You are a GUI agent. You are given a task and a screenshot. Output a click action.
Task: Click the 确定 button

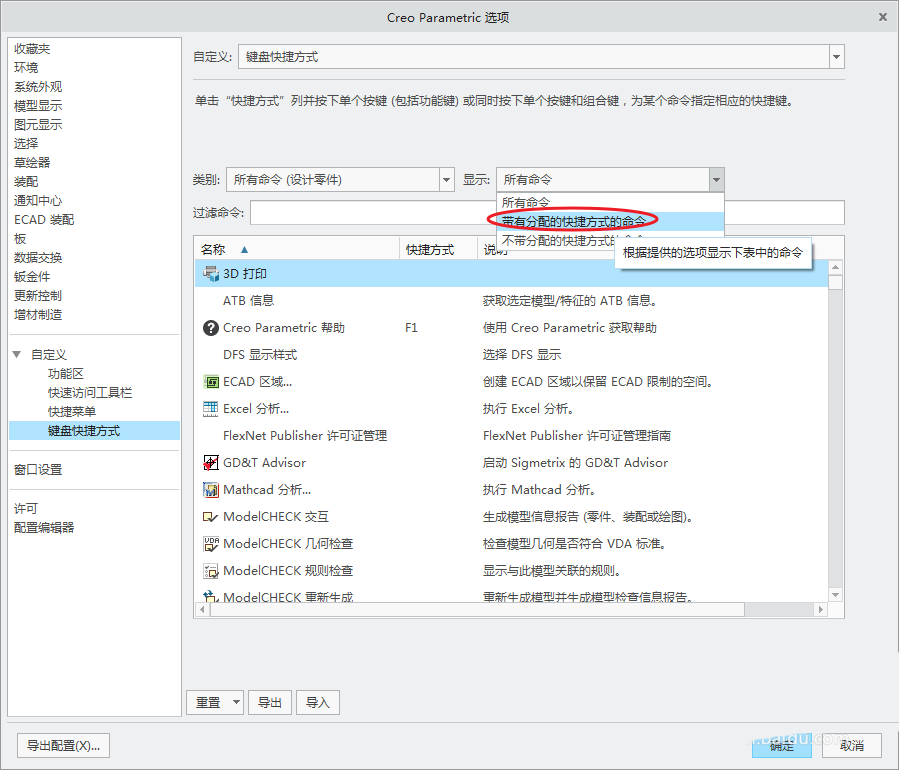click(x=782, y=745)
